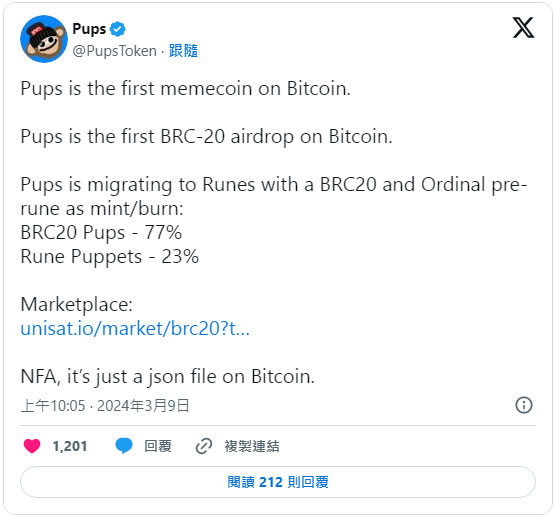Open the unisat.io marketplace link
Screen dimensions: 555x516
(135, 328)
